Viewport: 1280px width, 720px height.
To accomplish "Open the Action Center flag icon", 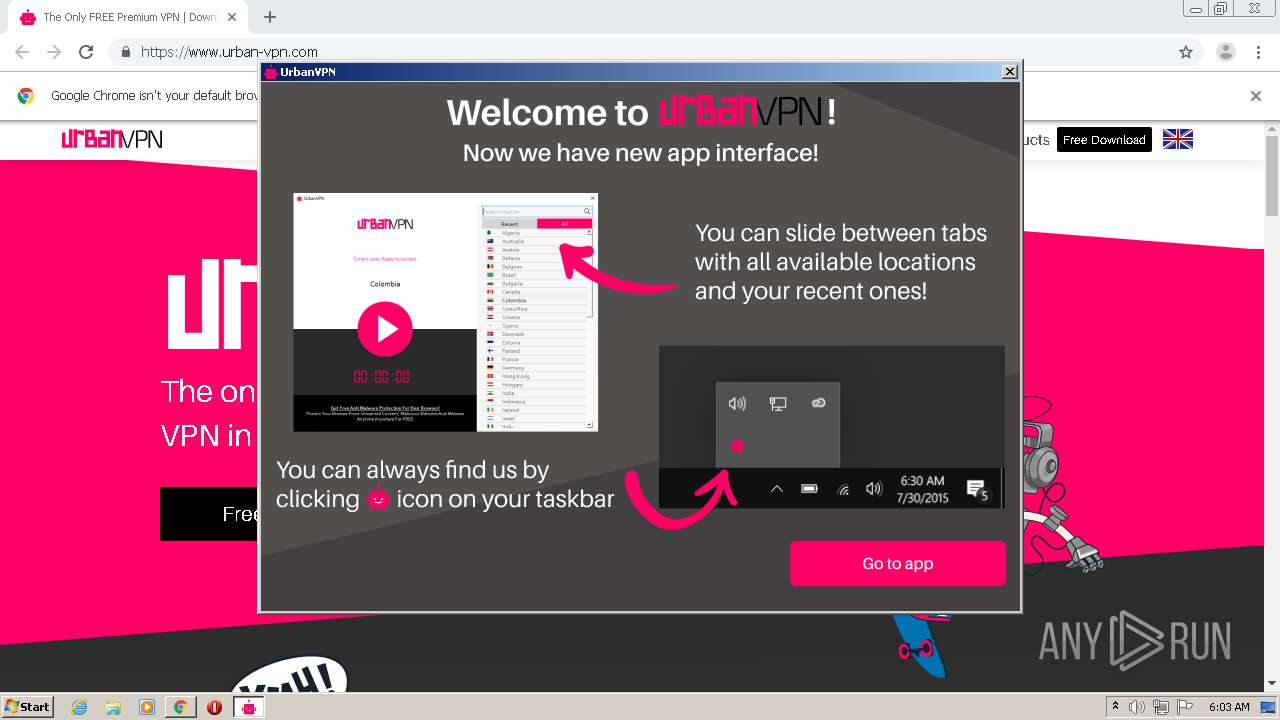I will click(1185, 707).
